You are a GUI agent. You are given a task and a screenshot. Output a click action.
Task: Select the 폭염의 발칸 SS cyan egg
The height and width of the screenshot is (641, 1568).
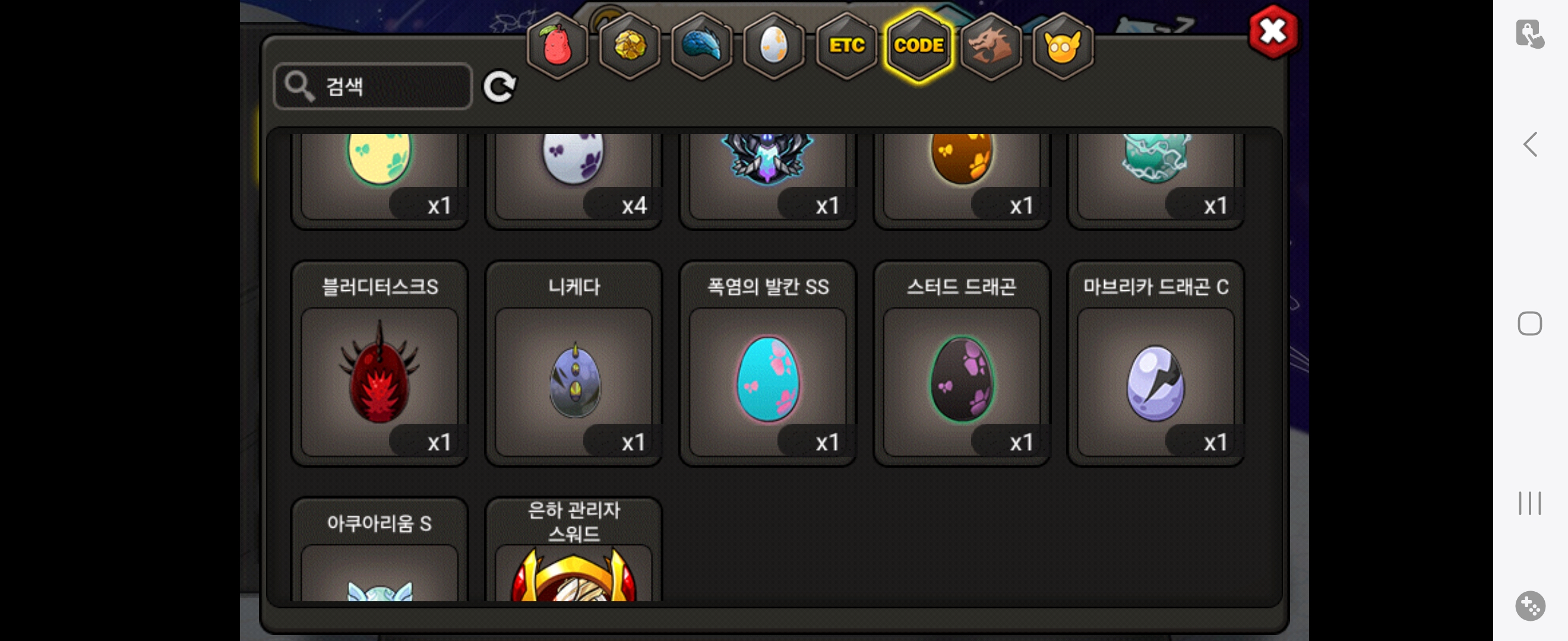point(768,364)
